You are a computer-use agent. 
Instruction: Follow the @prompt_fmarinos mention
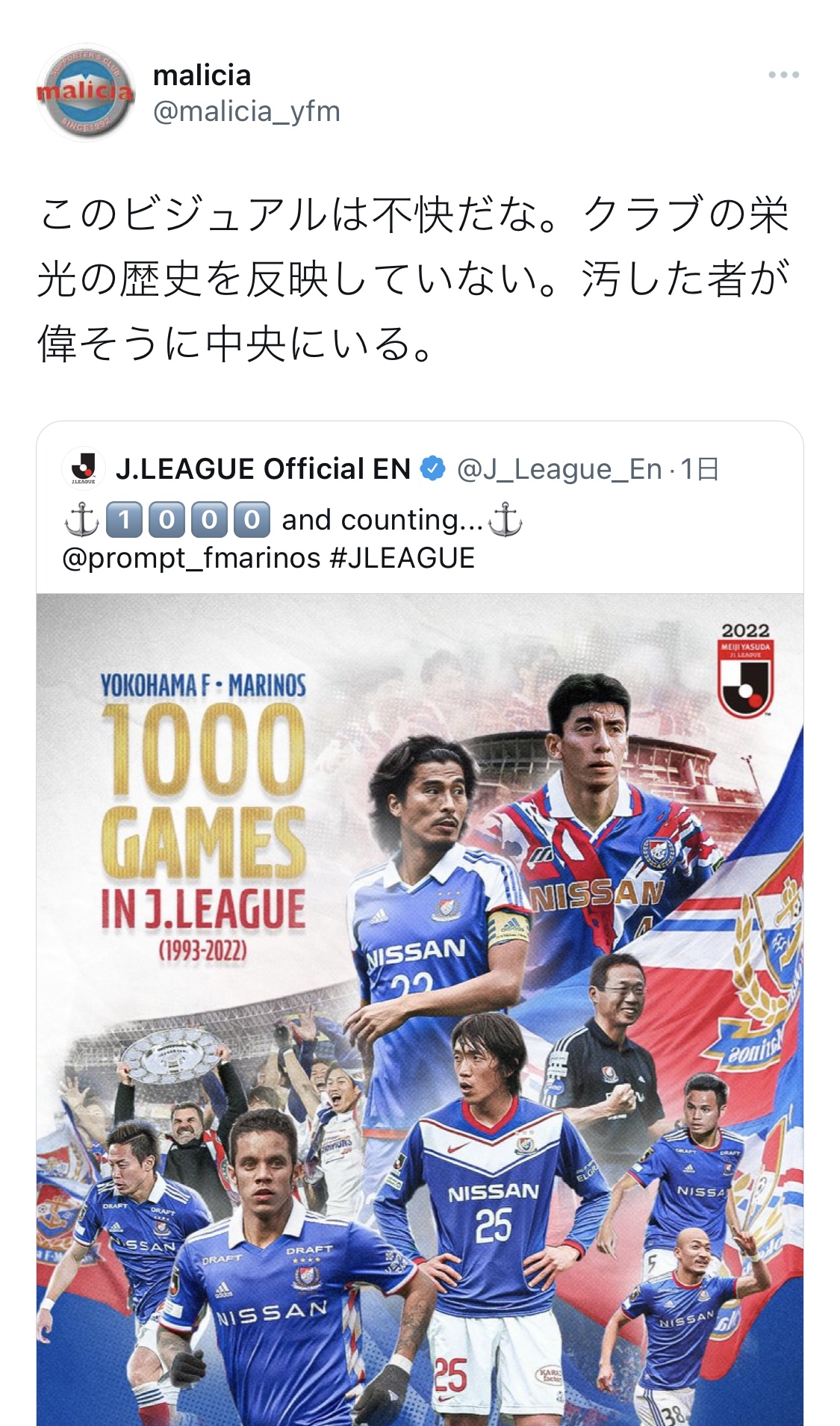coord(191,558)
